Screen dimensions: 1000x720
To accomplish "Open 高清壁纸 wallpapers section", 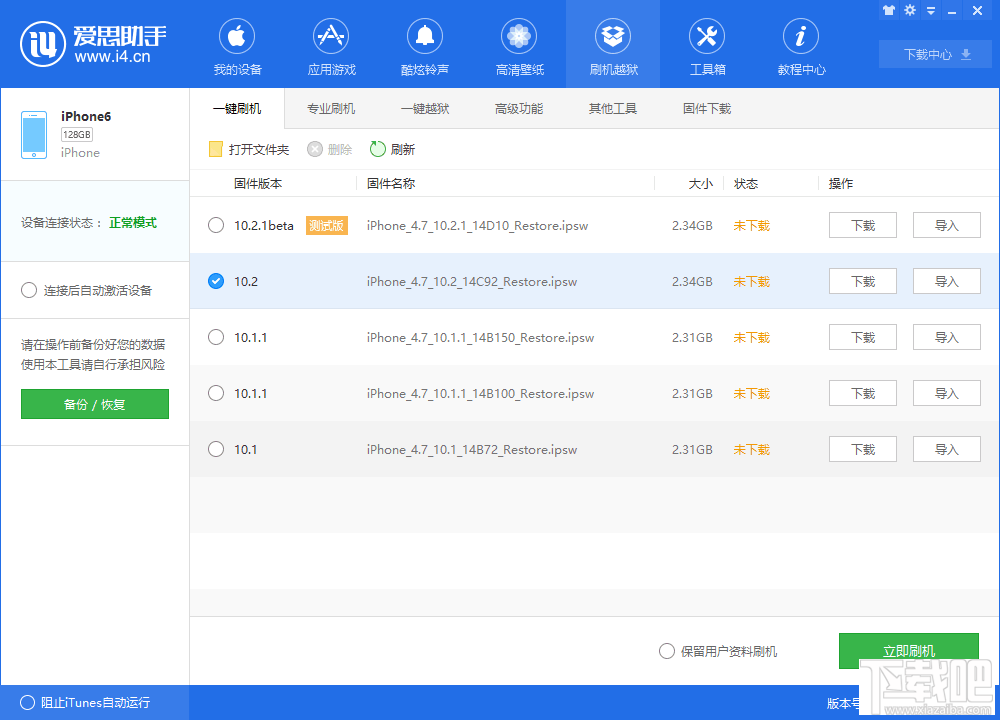I will [519, 47].
